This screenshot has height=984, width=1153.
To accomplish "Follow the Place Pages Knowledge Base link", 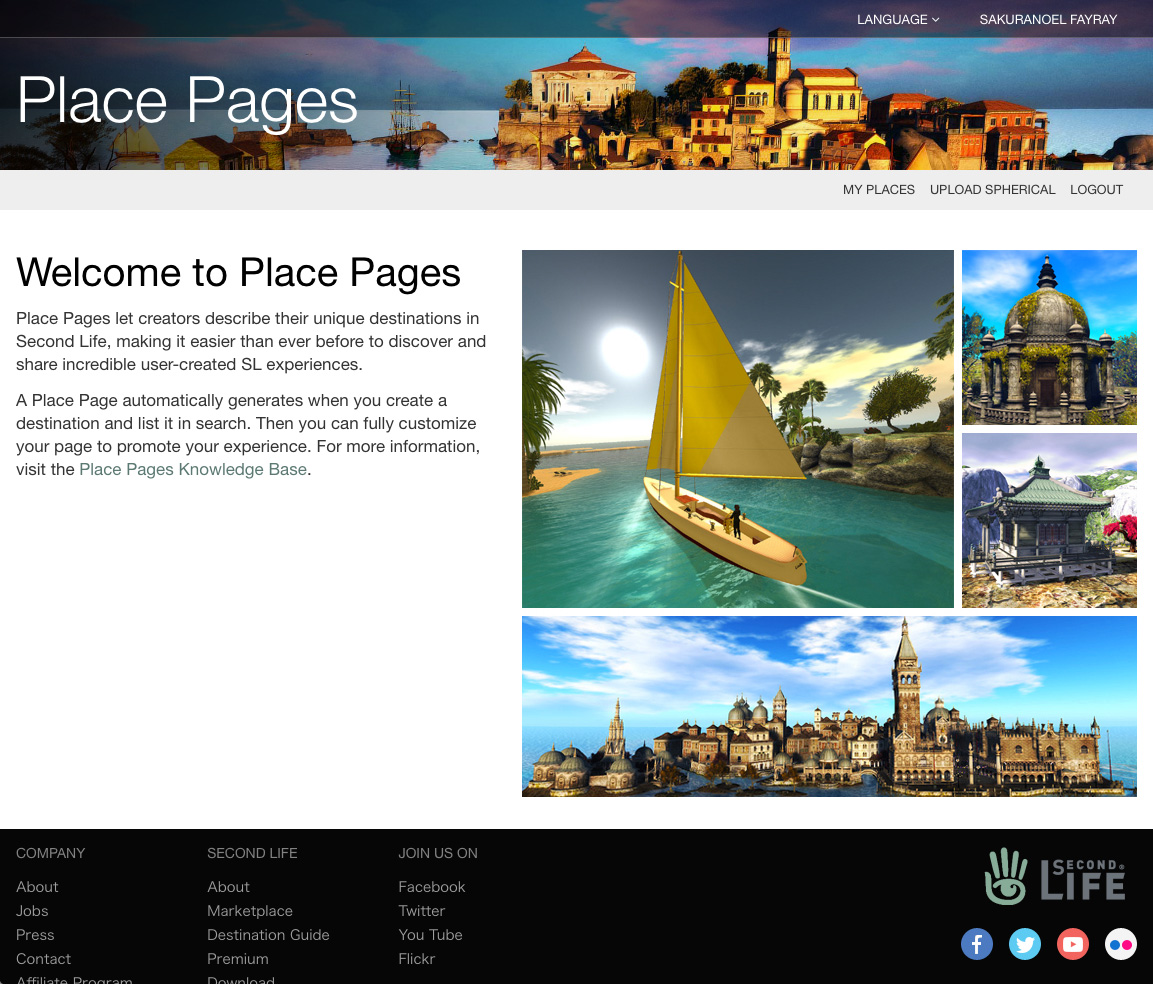I will 192,469.
